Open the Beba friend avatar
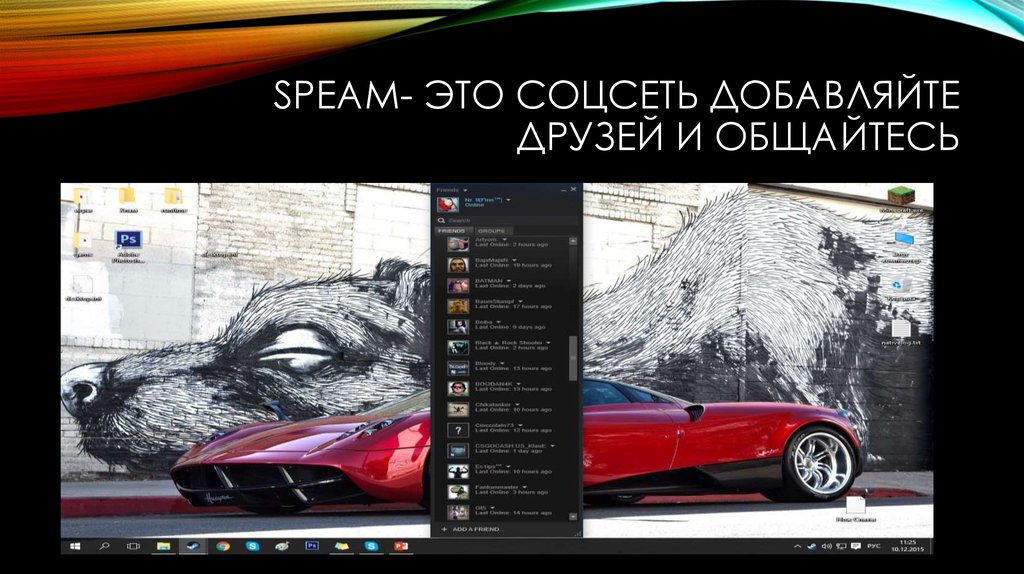1024x574 pixels. tap(458, 327)
